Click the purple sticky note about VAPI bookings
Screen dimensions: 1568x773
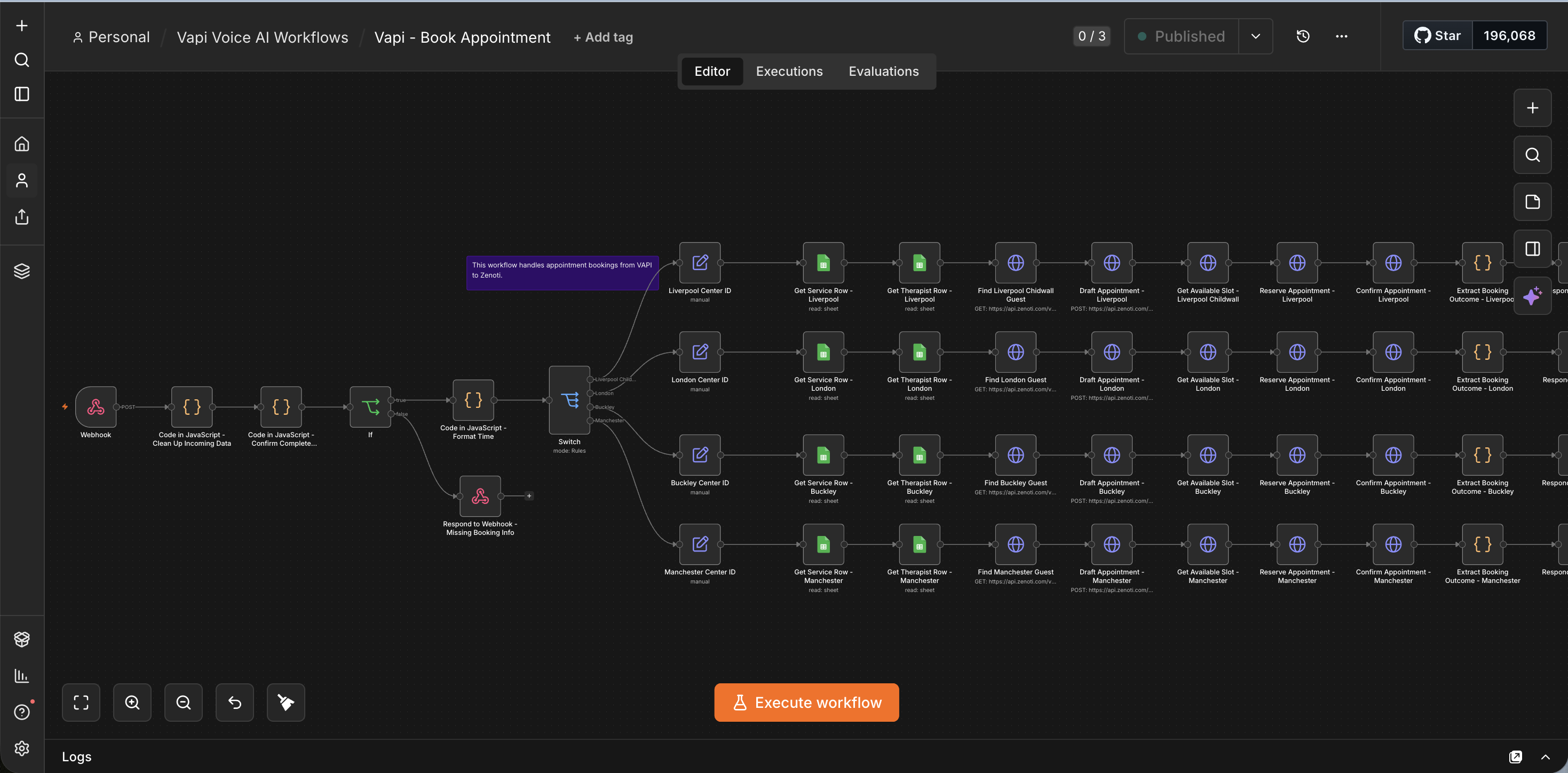563,273
